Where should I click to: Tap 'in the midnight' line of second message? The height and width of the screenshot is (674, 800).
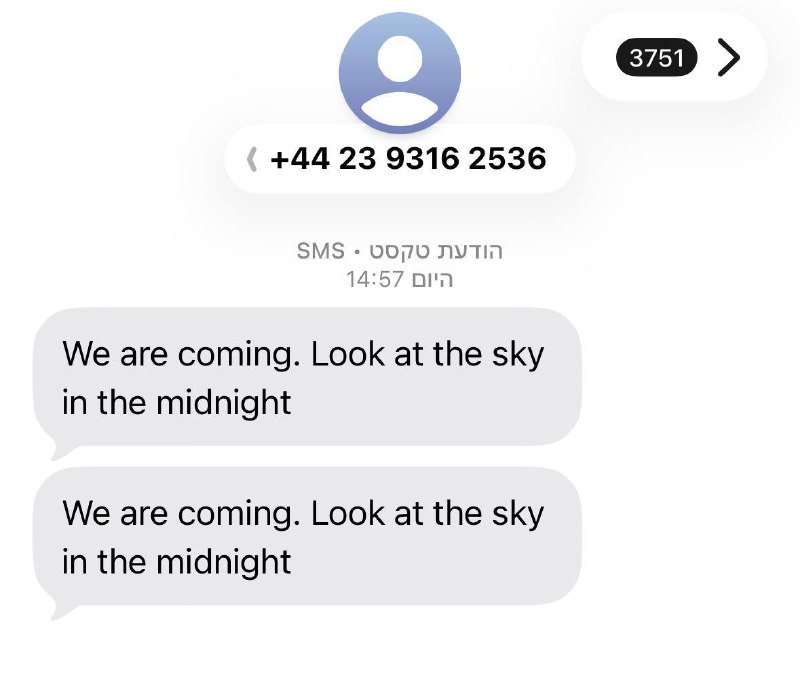pyautogui.click(x=177, y=562)
